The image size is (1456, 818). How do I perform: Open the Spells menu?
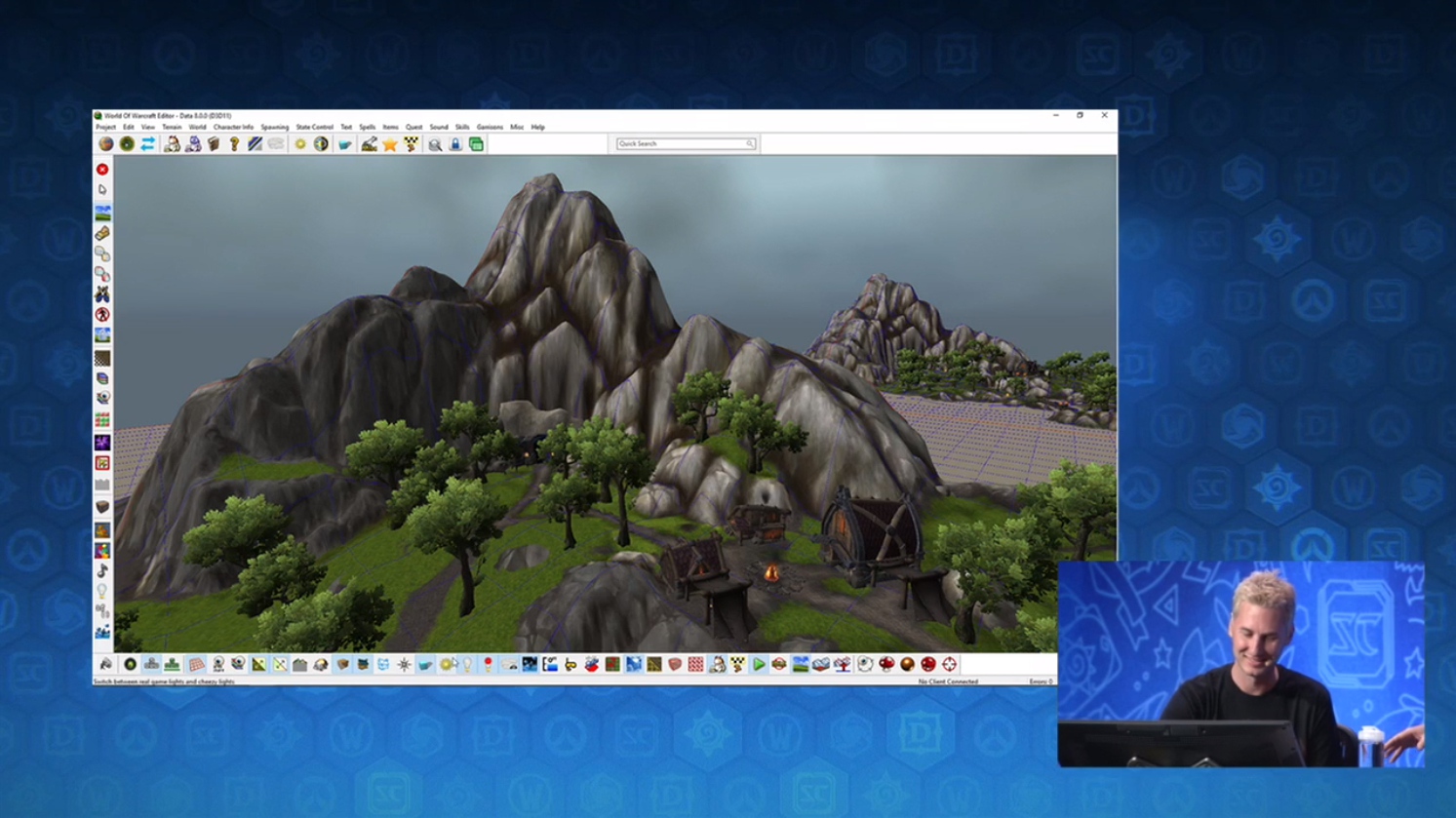[367, 127]
